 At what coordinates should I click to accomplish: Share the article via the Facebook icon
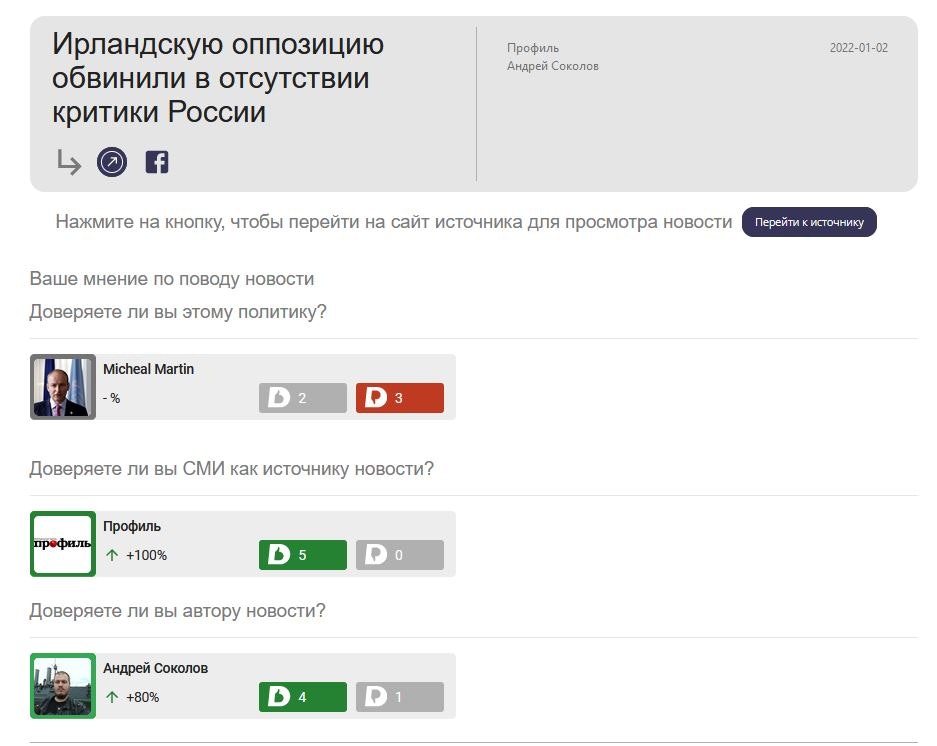(157, 161)
